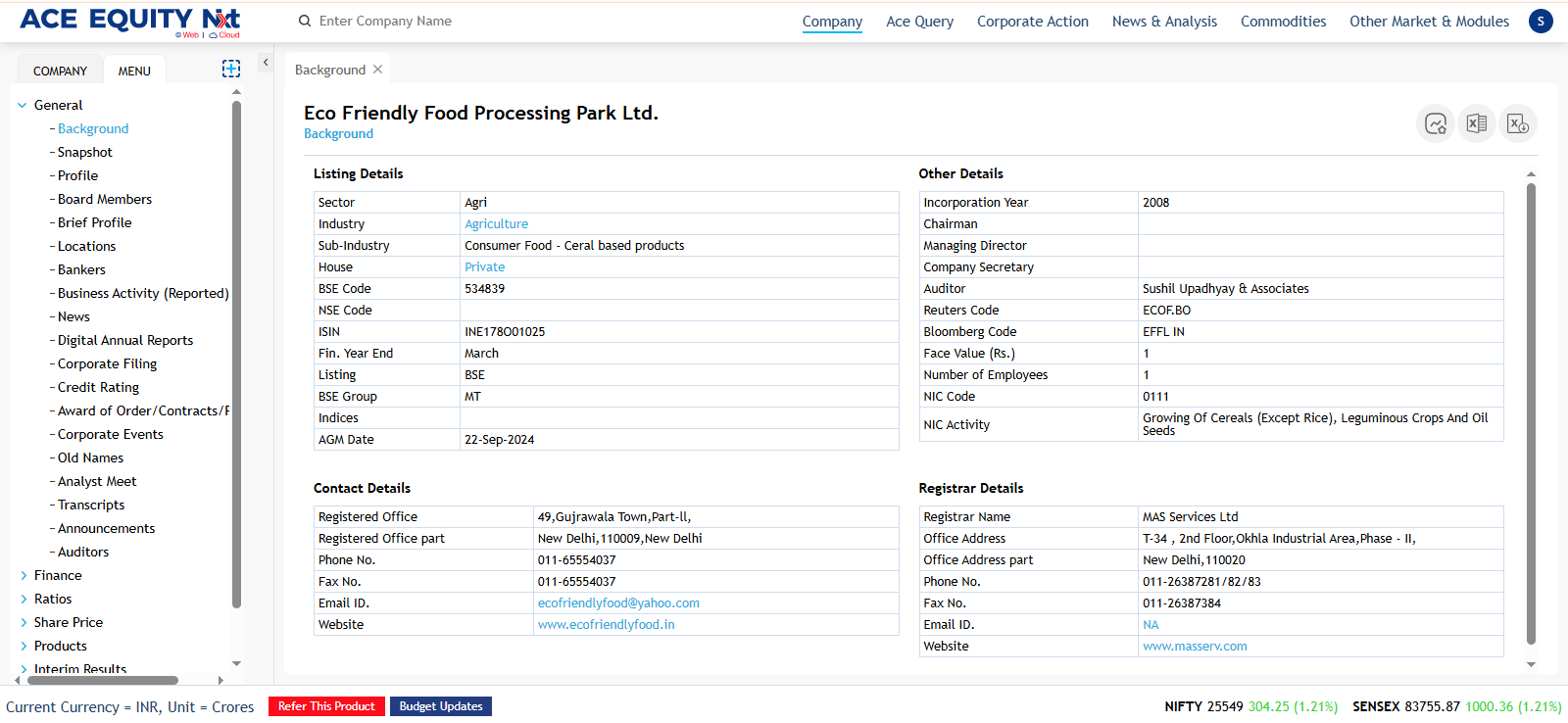Select Board Members in the sidebar
Image resolution: width=1568 pixels, height=723 pixels.
pos(105,199)
